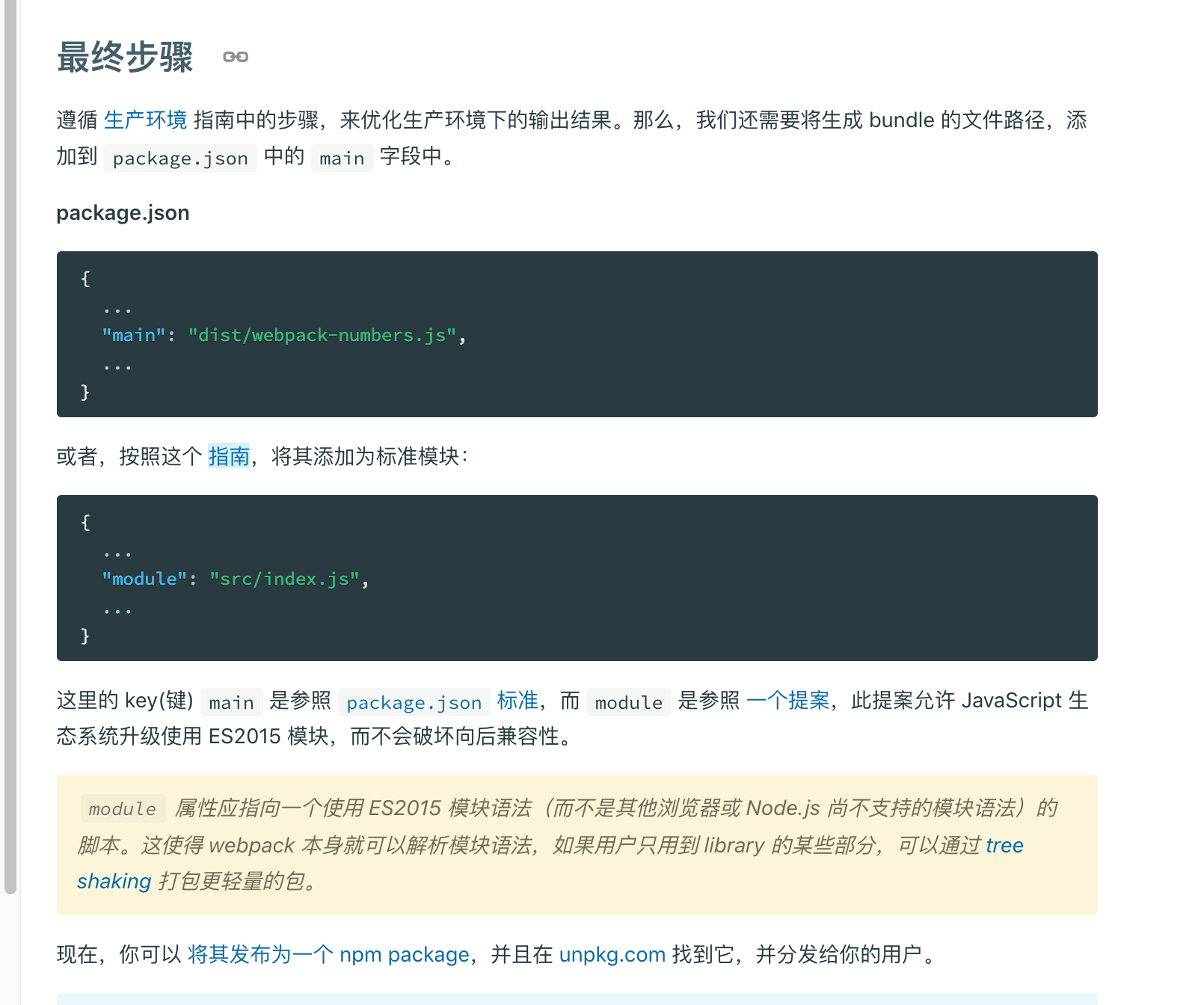Click inline package.json code in first paragraph
This screenshot has width=1204, height=1005.
[x=180, y=158]
